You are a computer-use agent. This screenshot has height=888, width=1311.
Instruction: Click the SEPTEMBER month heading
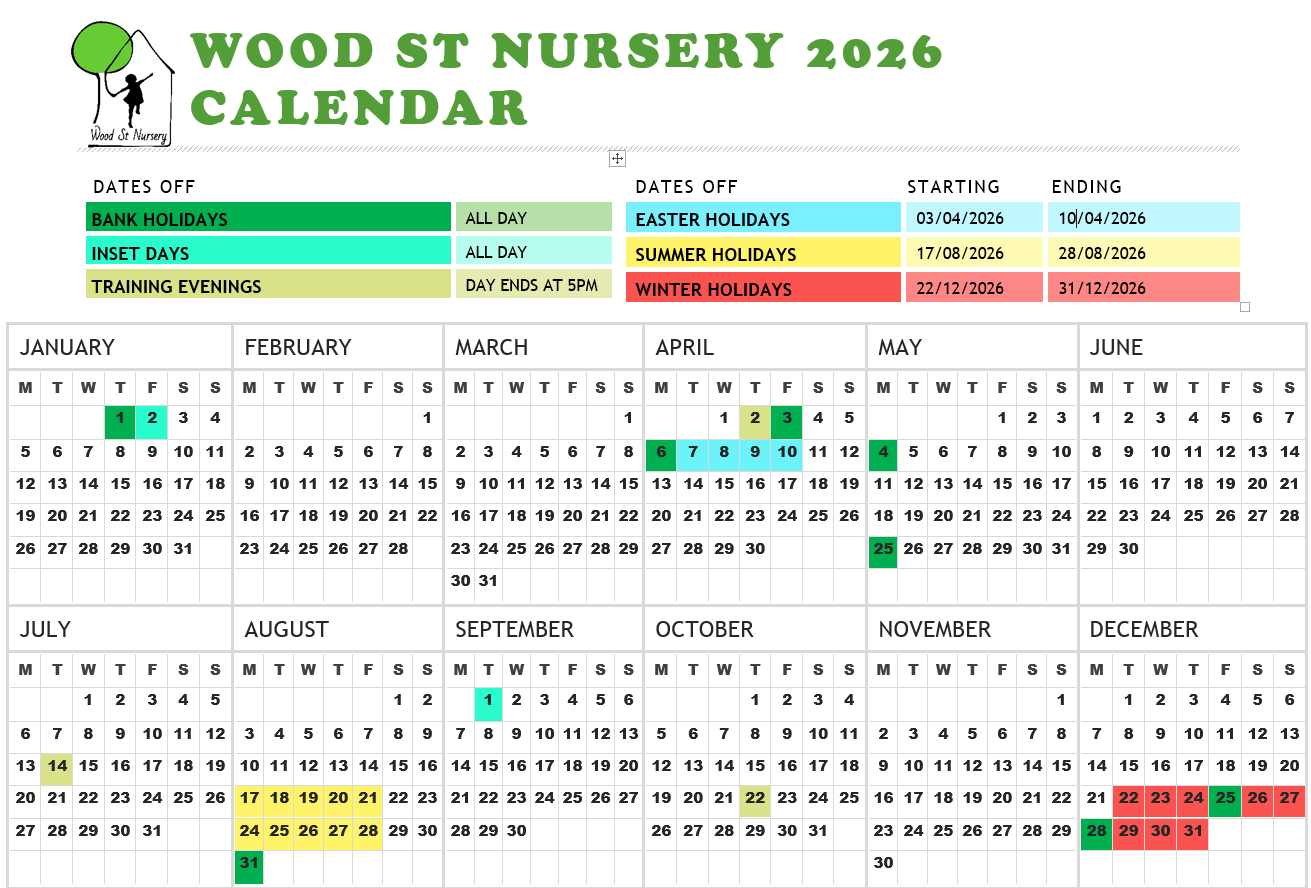click(x=514, y=629)
